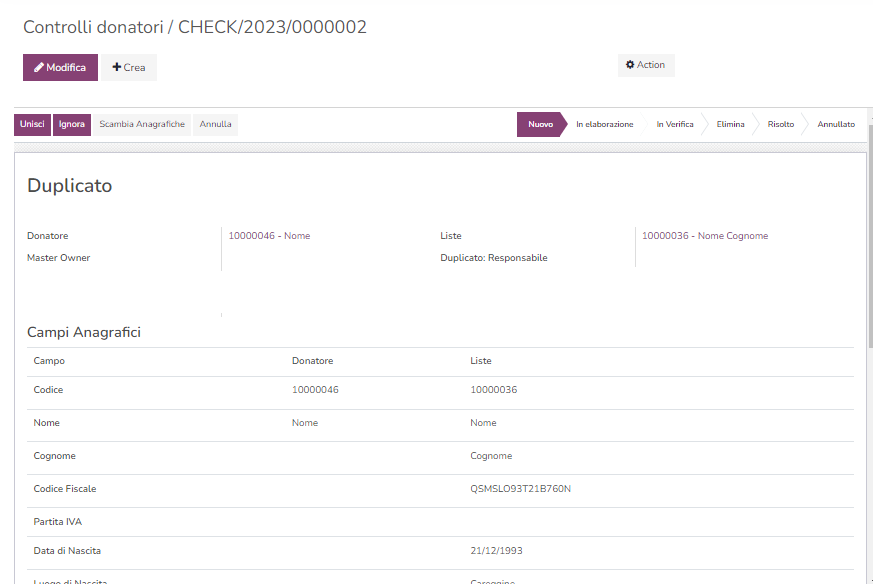Viewport: 873px width, 584px height.
Task: Click the gear icon beside Action
Action: click(630, 65)
